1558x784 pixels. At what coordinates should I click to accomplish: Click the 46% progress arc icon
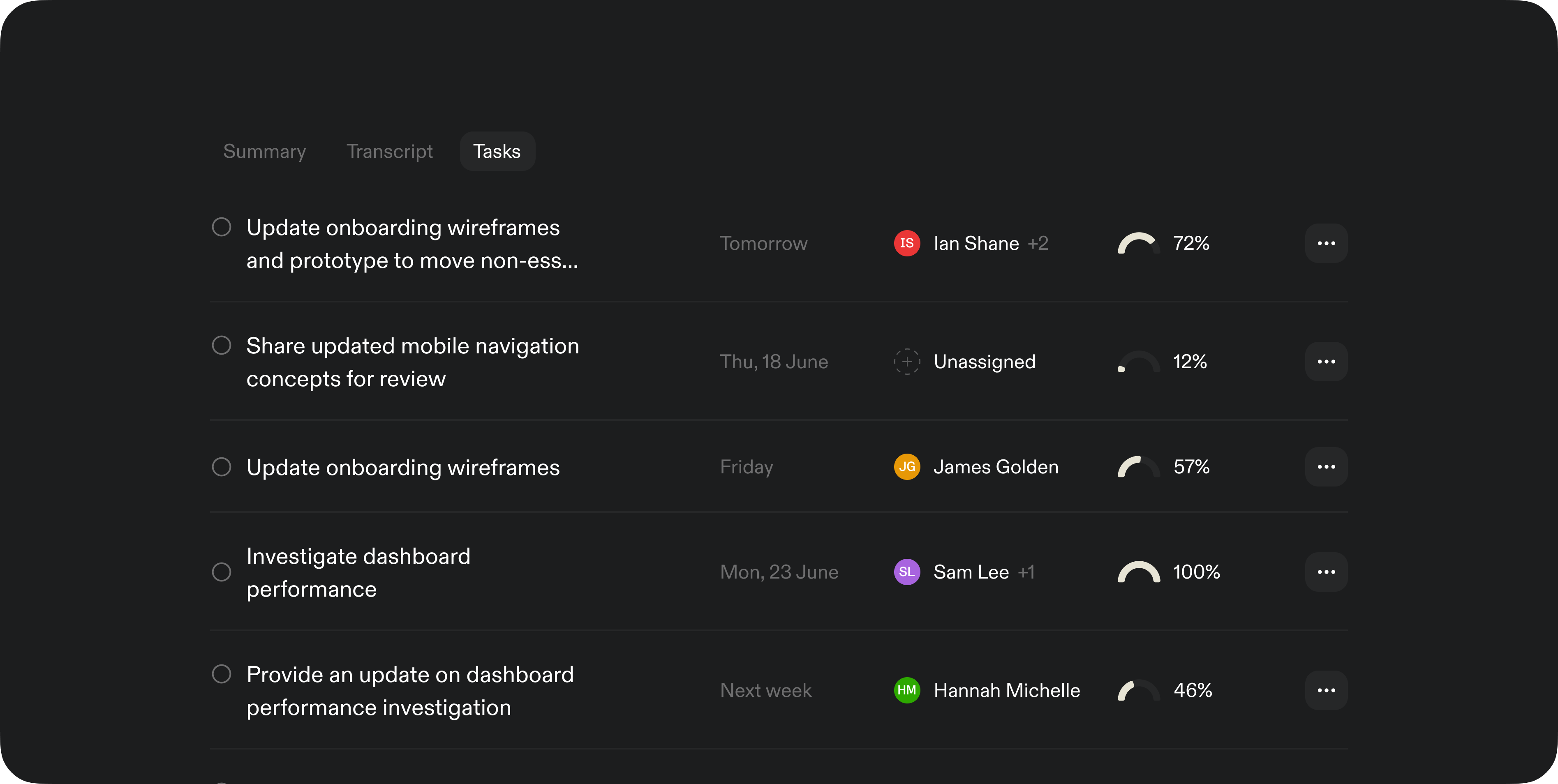tap(1138, 690)
